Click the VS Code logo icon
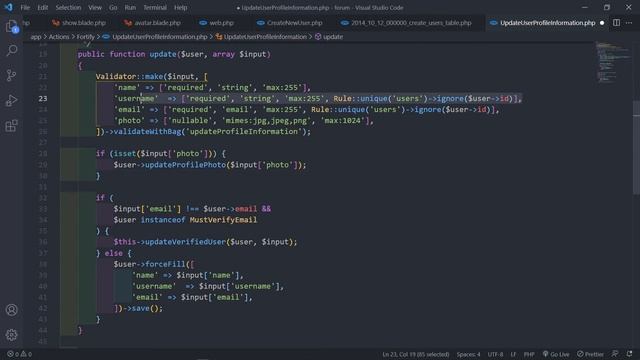This screenshot has height=360, width=640. [8, 7]
